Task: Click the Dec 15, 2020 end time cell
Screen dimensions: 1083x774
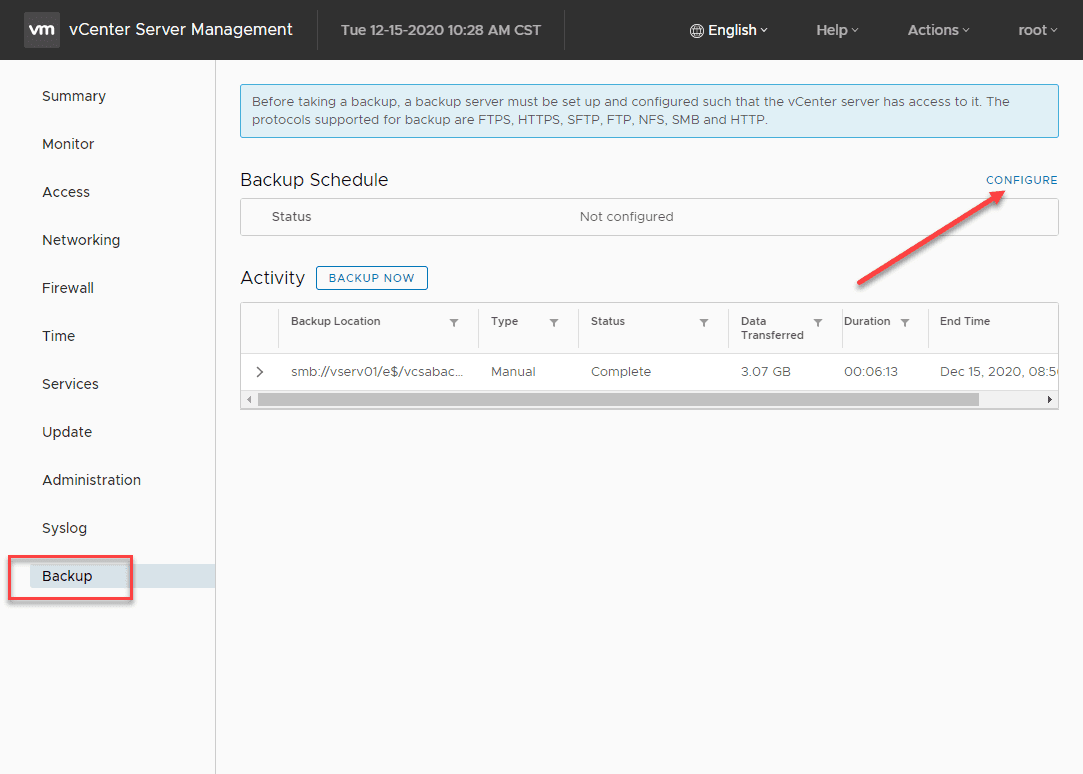Action: (998, 371)
